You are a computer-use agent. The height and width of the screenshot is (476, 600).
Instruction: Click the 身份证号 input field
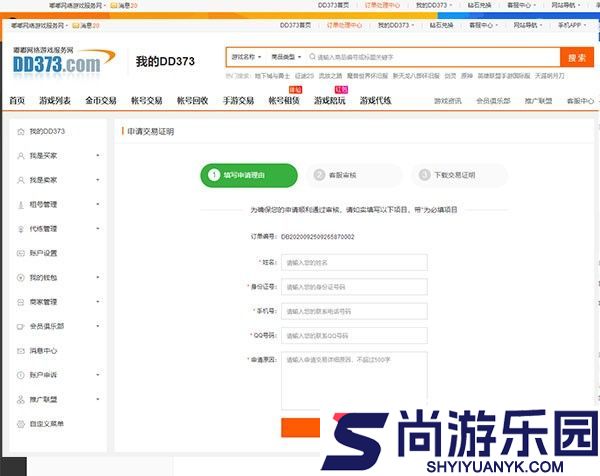(354, 287)
